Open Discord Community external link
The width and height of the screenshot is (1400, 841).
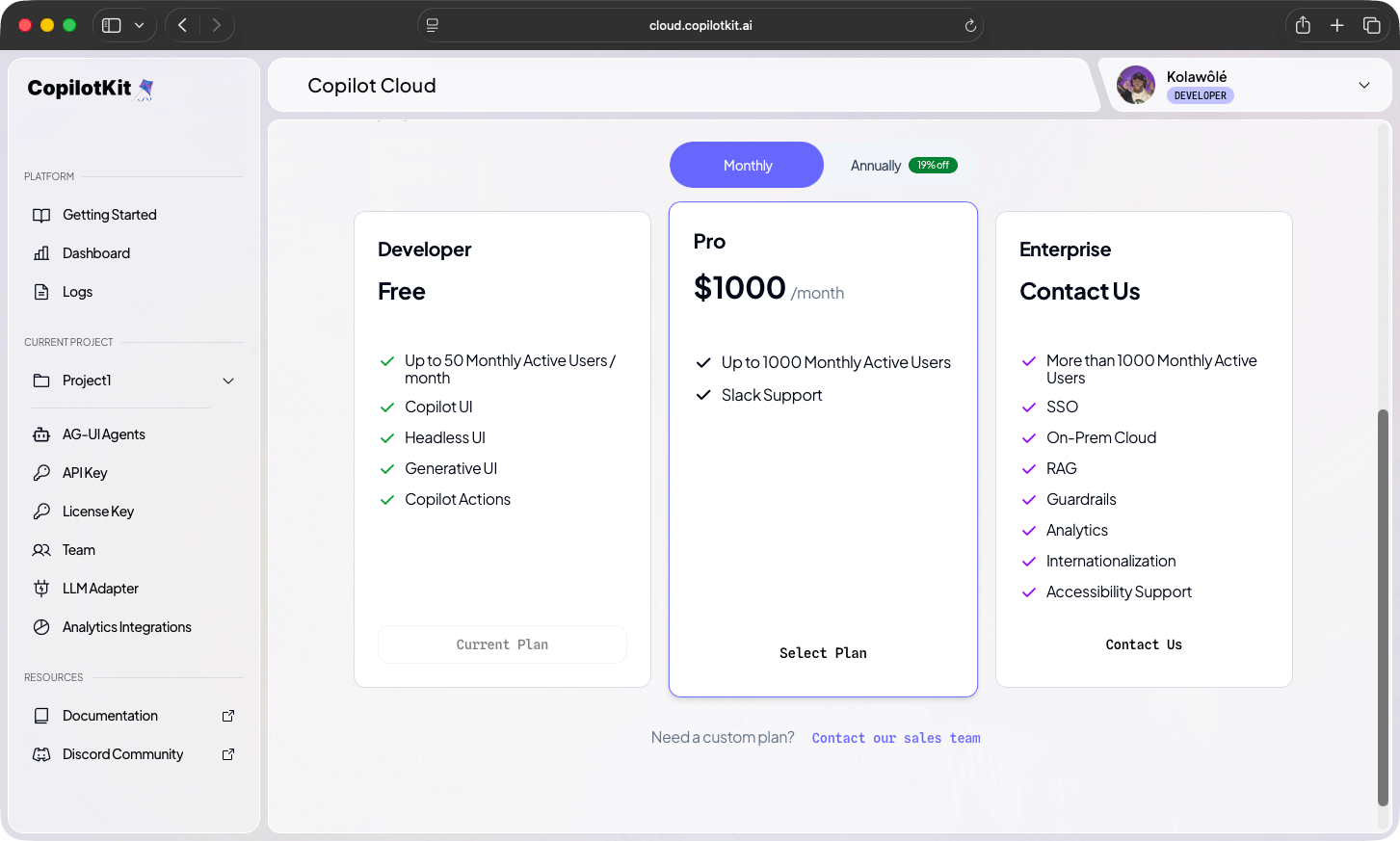coord(123,753)
